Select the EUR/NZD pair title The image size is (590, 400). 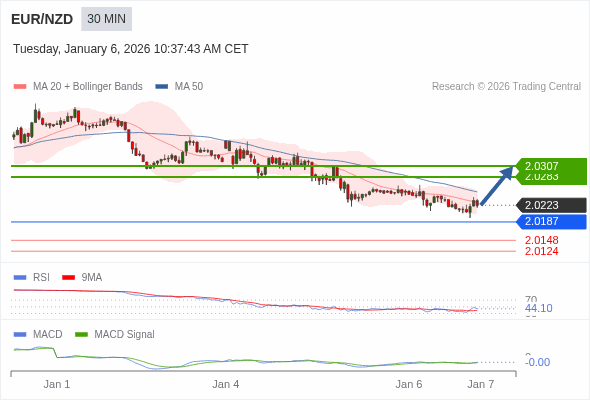(x=42, y=19)
